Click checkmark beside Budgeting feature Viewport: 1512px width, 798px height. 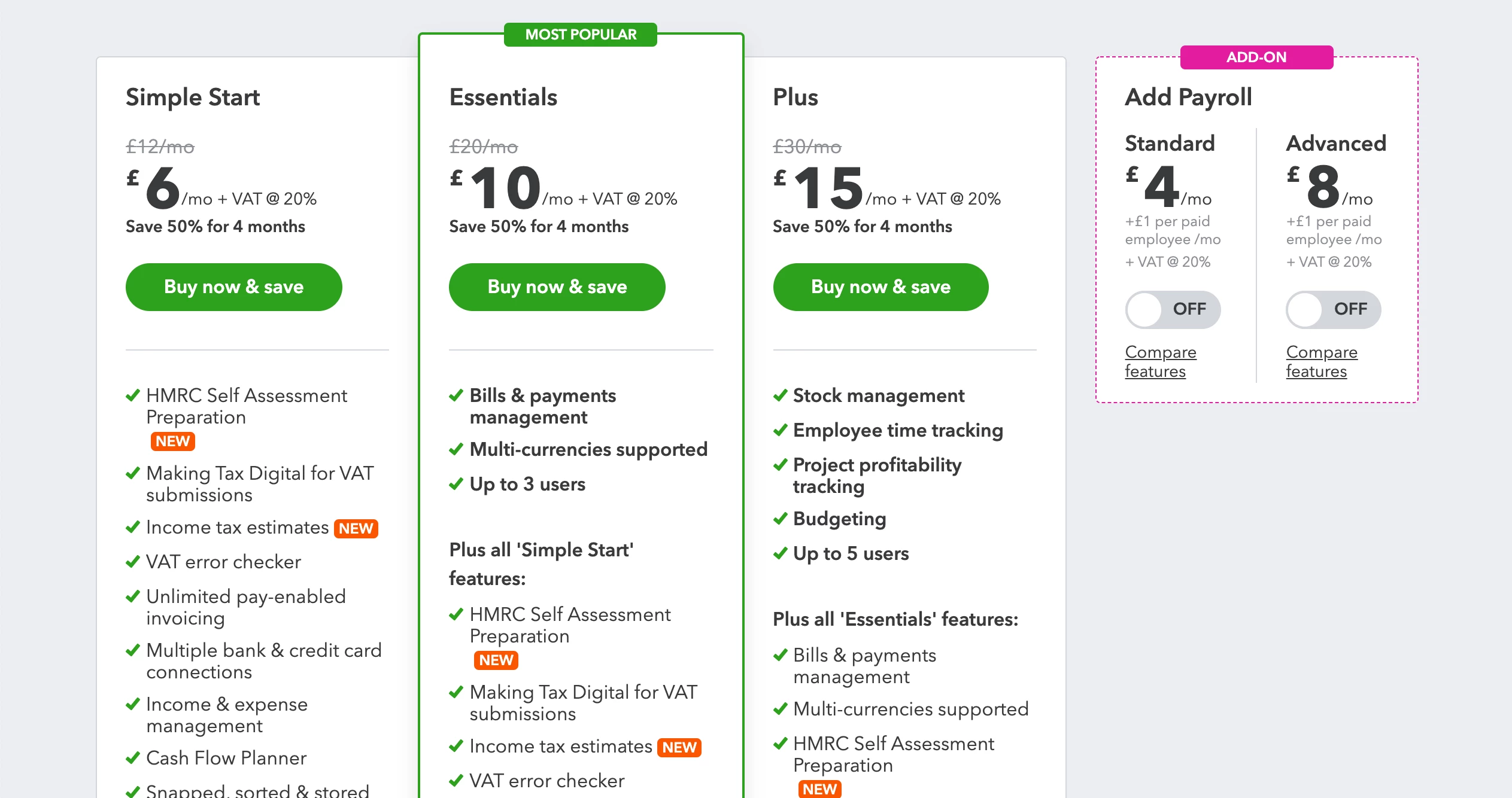(x=780, y=519)
